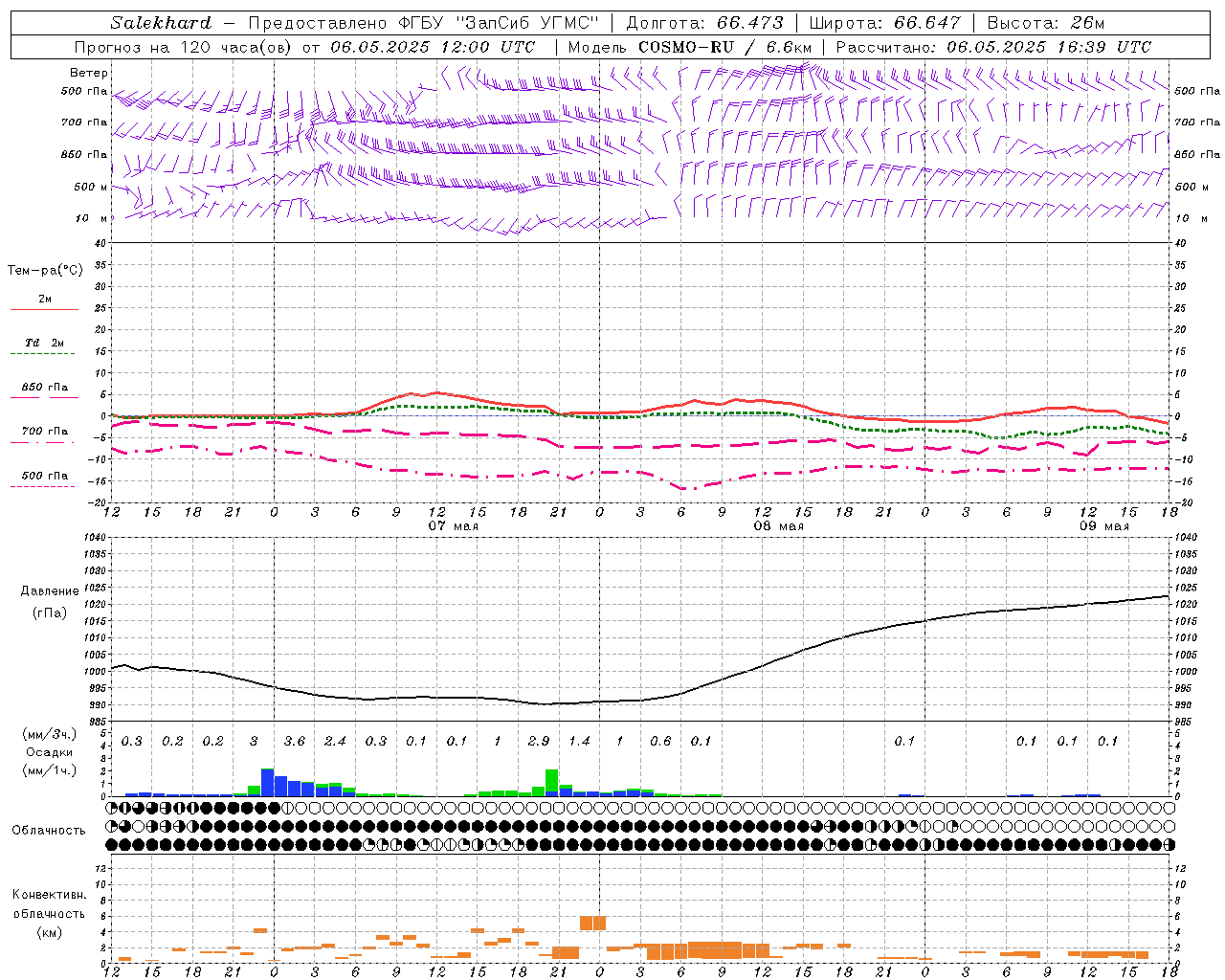Click the "Ветер" panel label
The width and height of the screenshot is (1225, 980).
(89, 73)
